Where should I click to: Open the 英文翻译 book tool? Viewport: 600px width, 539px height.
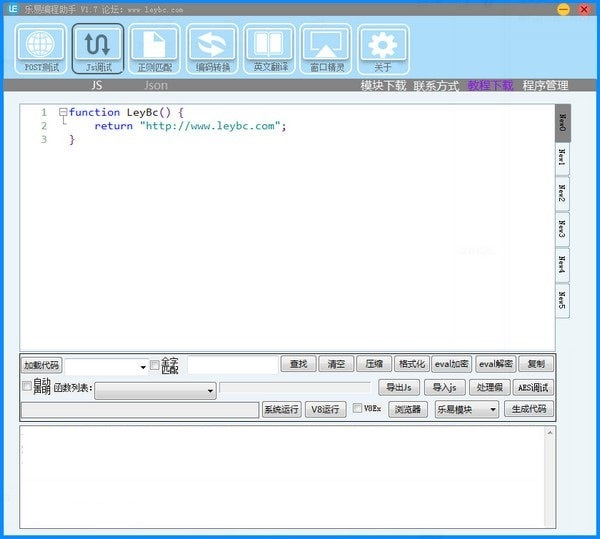pos(269,49)
